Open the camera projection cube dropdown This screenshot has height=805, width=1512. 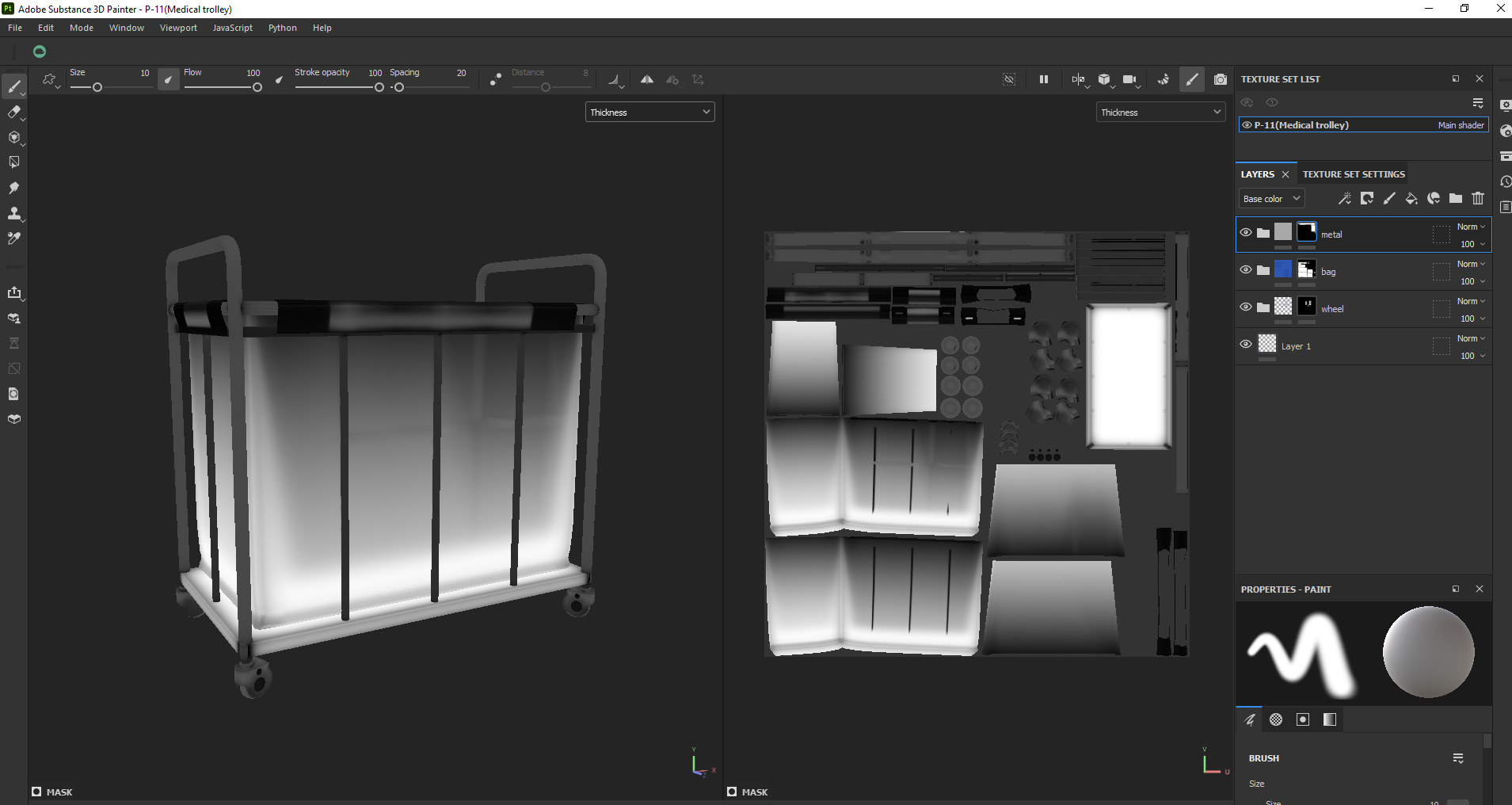point(1105,79)
